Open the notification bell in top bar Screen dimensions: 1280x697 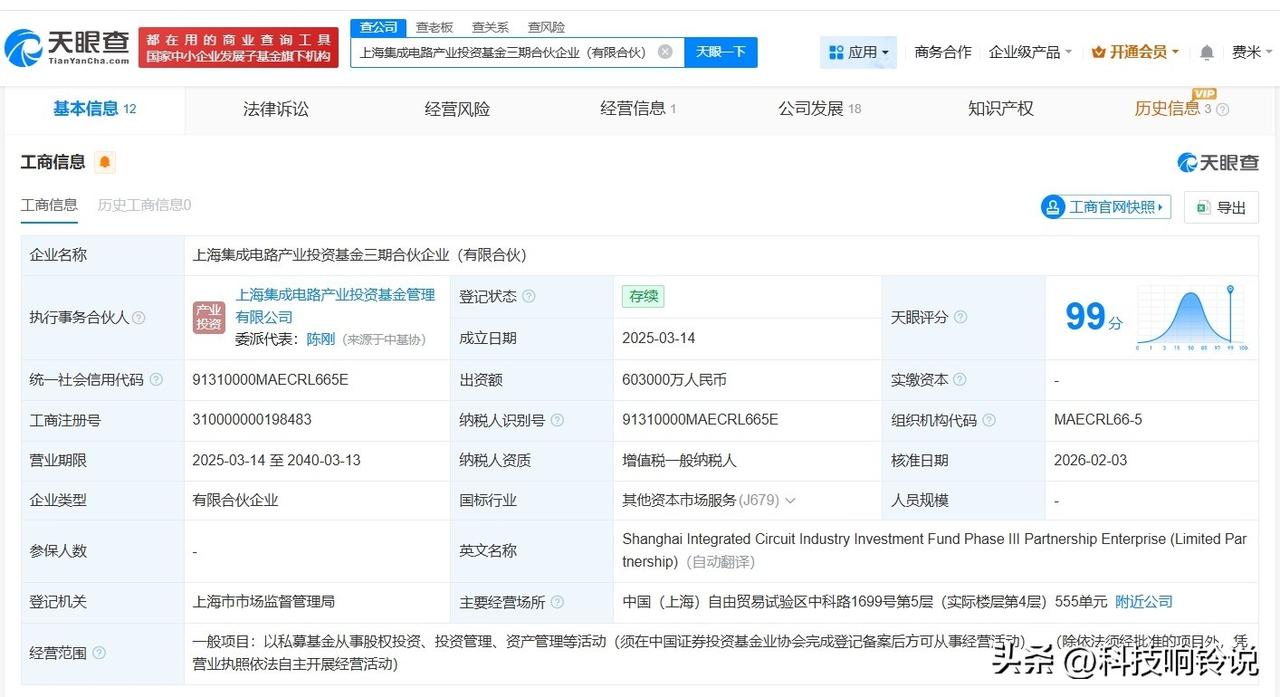[1207, 52]
